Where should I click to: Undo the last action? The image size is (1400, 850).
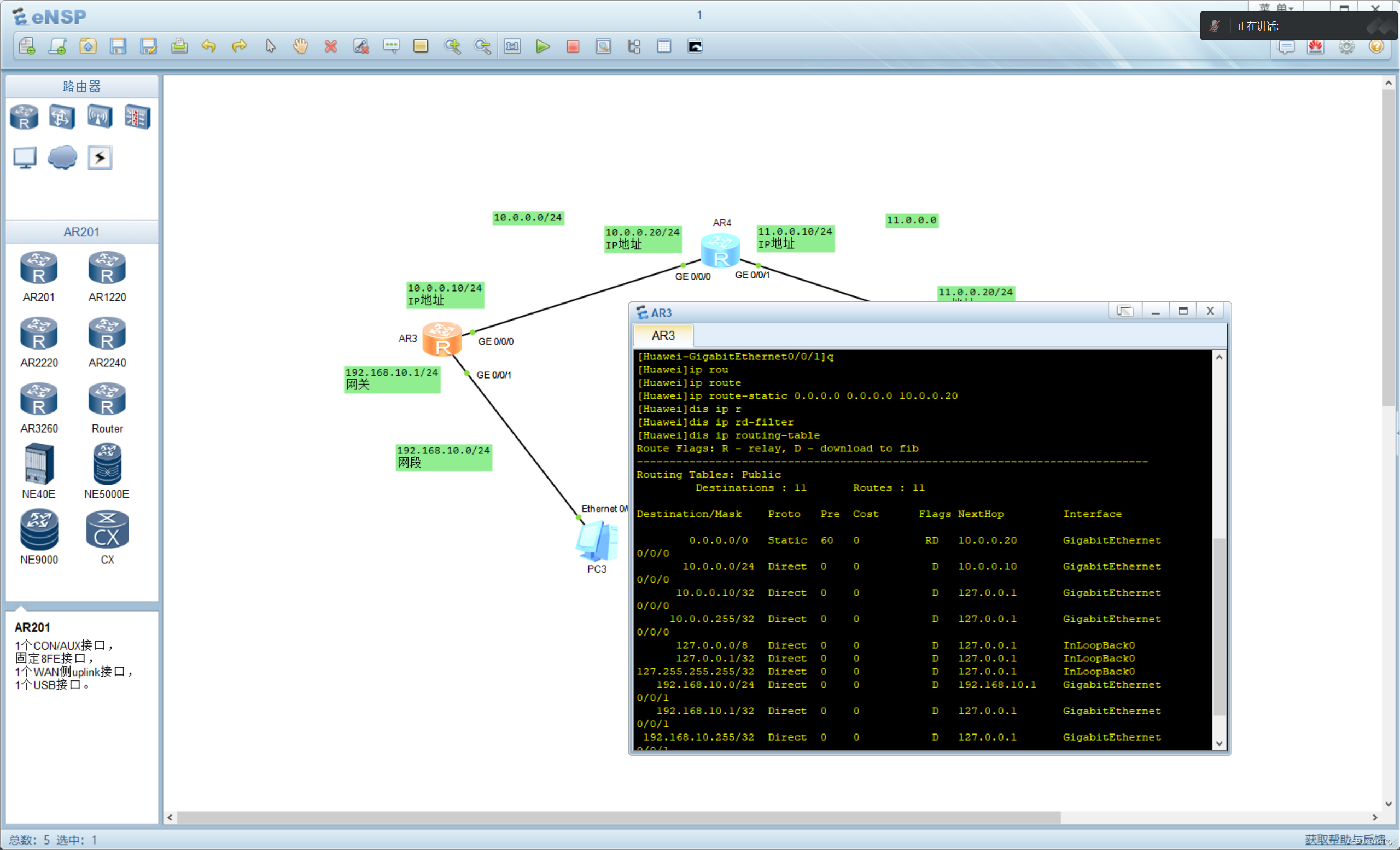coord(209,46)
